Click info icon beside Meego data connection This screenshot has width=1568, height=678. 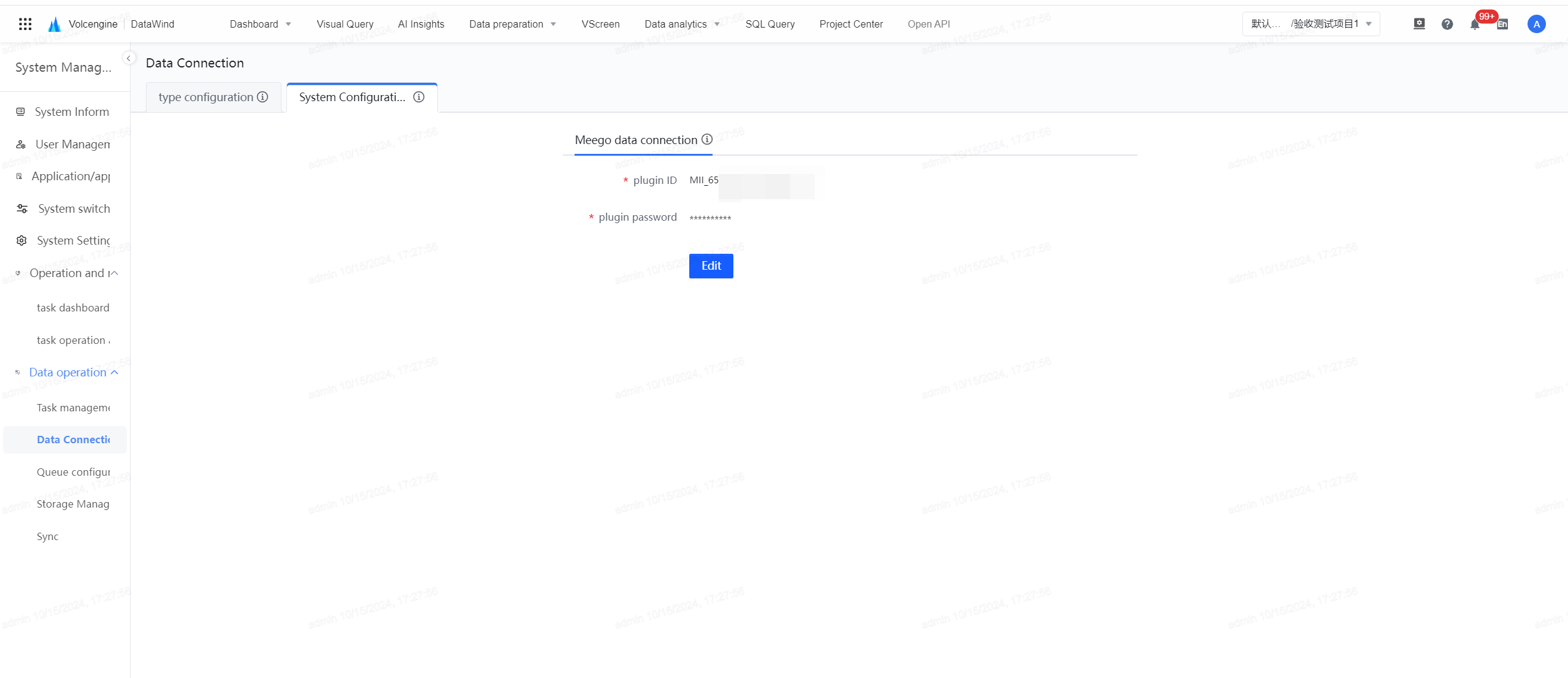[x=707, y=139]
